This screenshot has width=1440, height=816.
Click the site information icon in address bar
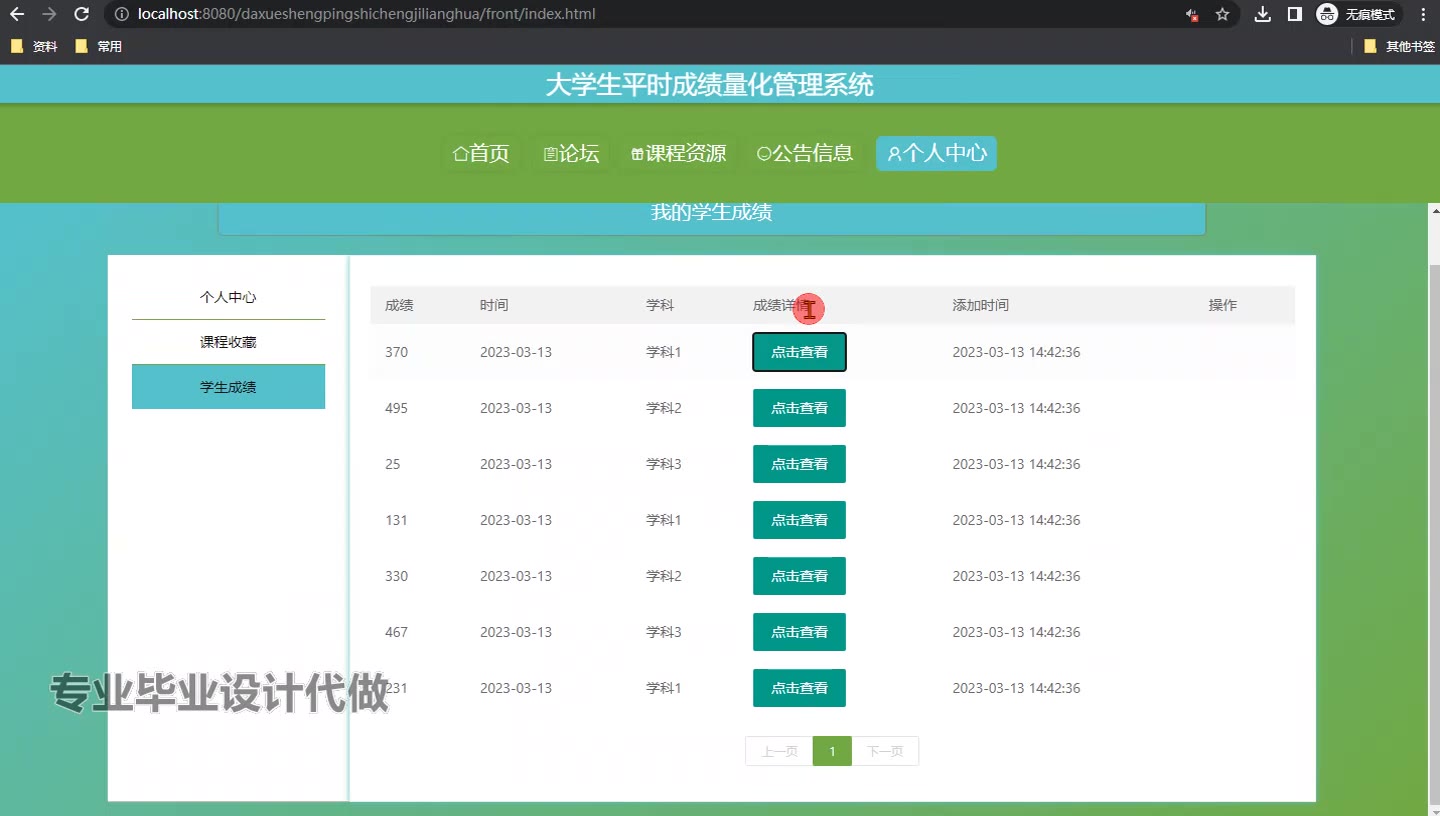[122, 14]
